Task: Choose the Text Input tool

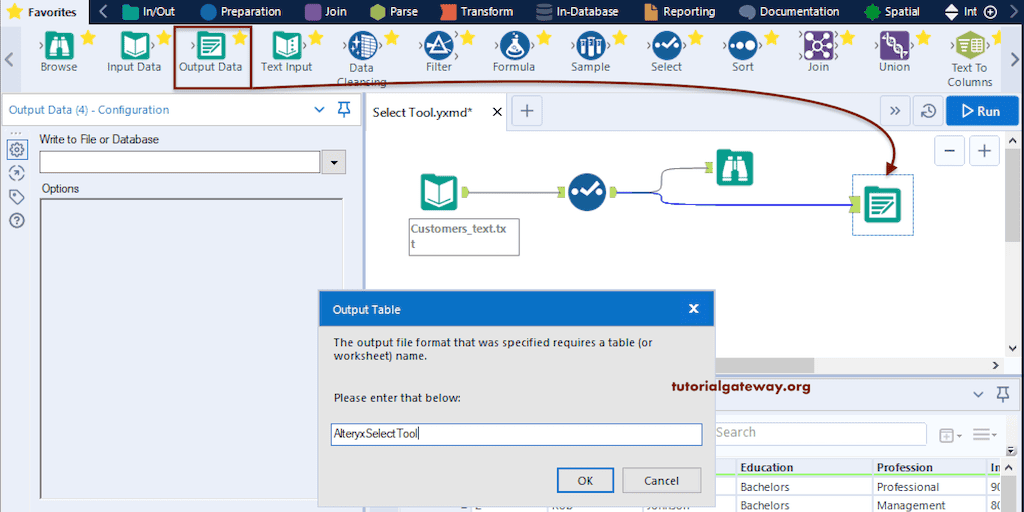Action: point(286,51)
